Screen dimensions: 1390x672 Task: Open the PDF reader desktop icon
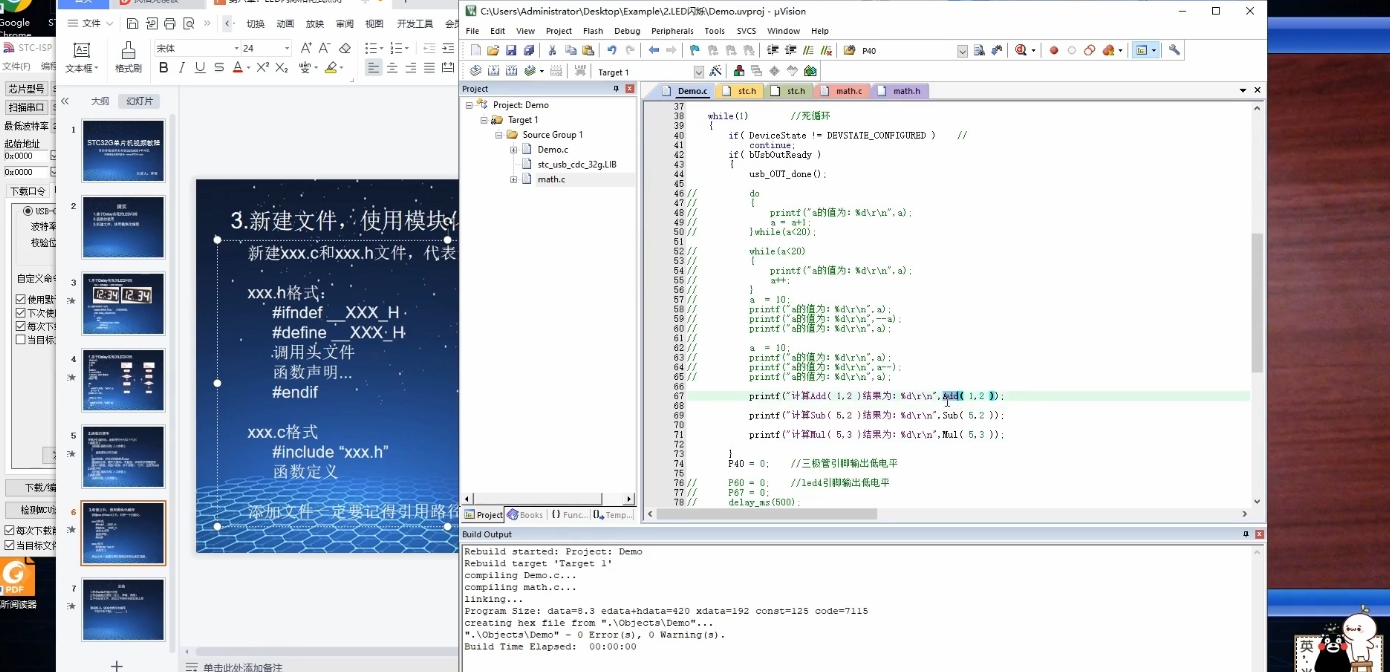[17, 585]
